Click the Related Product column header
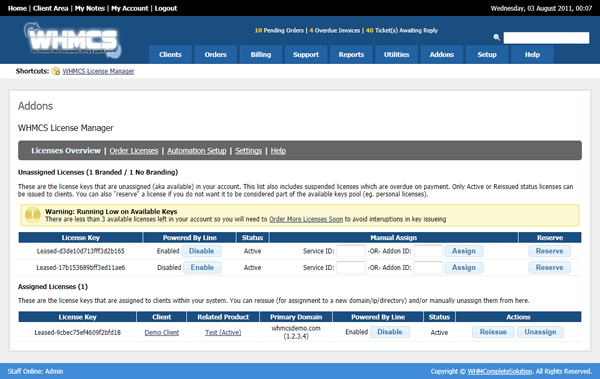Viewport: 600px width, 379px height. [223, 317]
